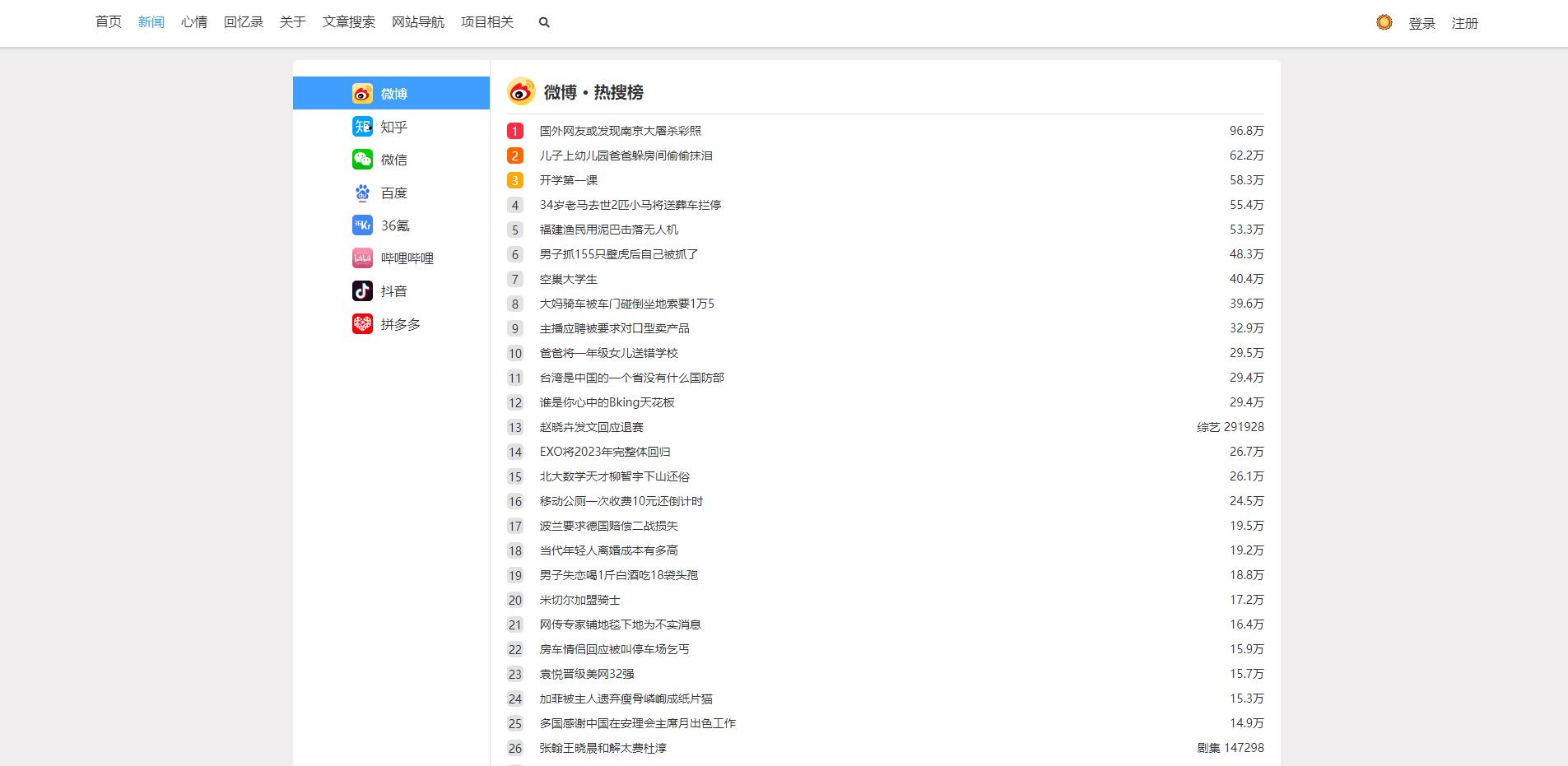Open 多国感谢中国在安理会主席月出色工作 topic

638,723
